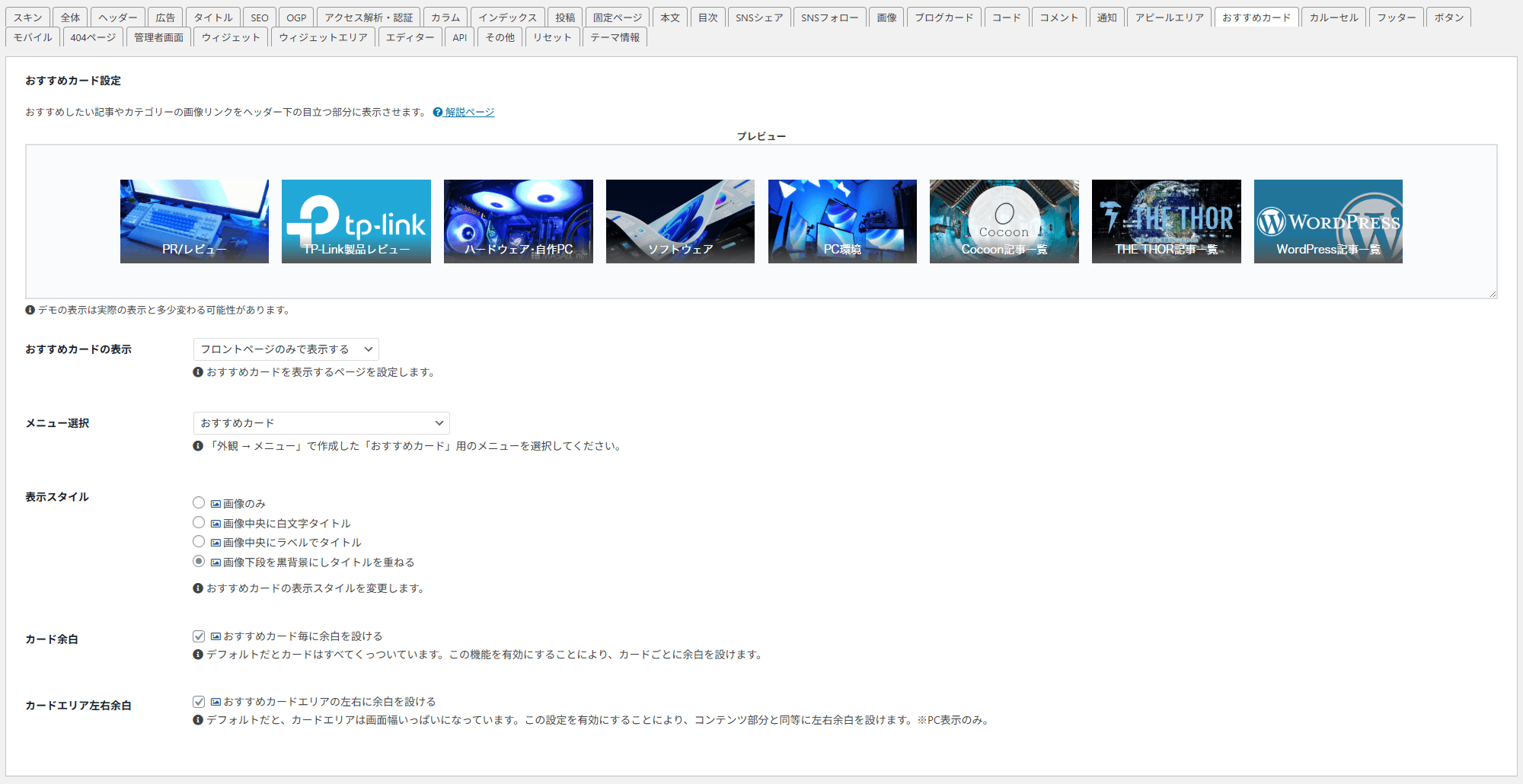
Task: Click the help question-mark icon beside 解説ページ
Action: pos(438,113)
